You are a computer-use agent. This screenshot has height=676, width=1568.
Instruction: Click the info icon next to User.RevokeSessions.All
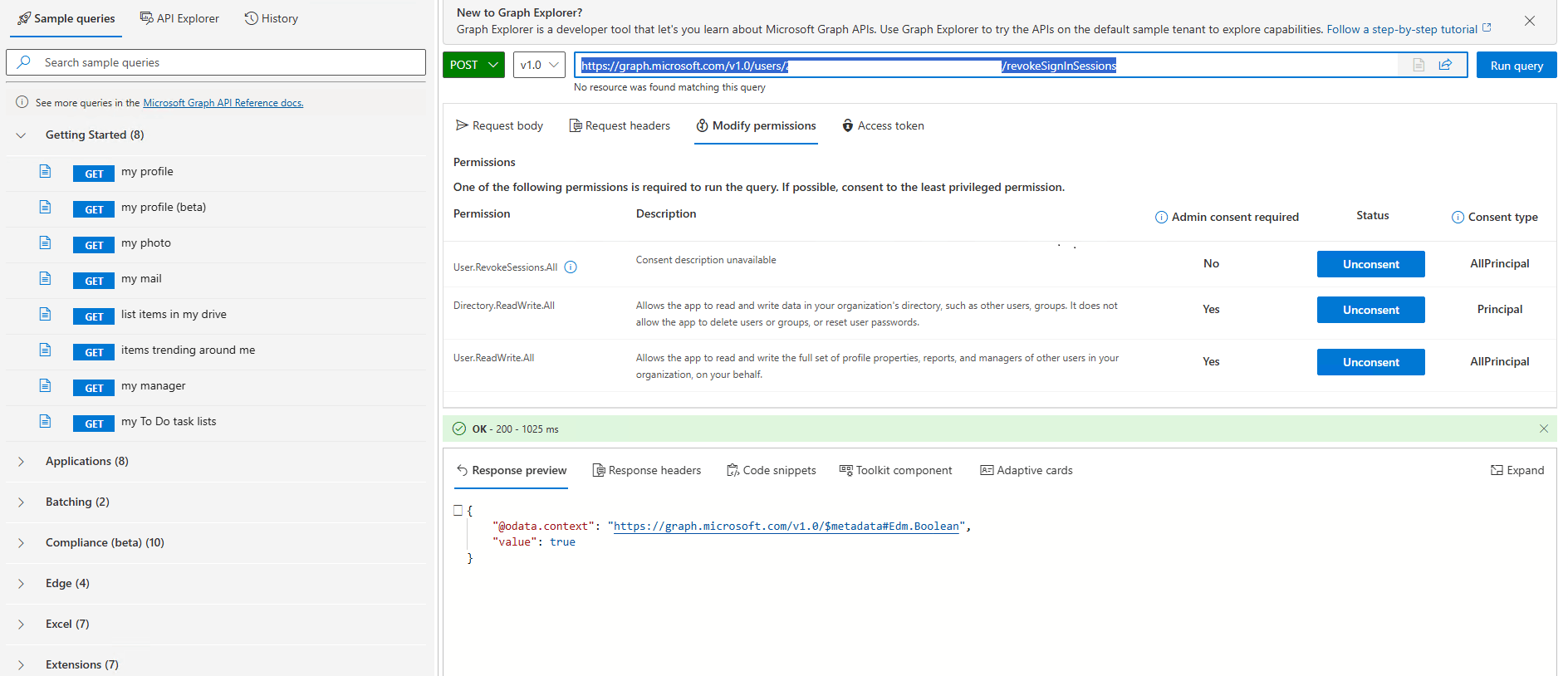(x=571, y=267)
